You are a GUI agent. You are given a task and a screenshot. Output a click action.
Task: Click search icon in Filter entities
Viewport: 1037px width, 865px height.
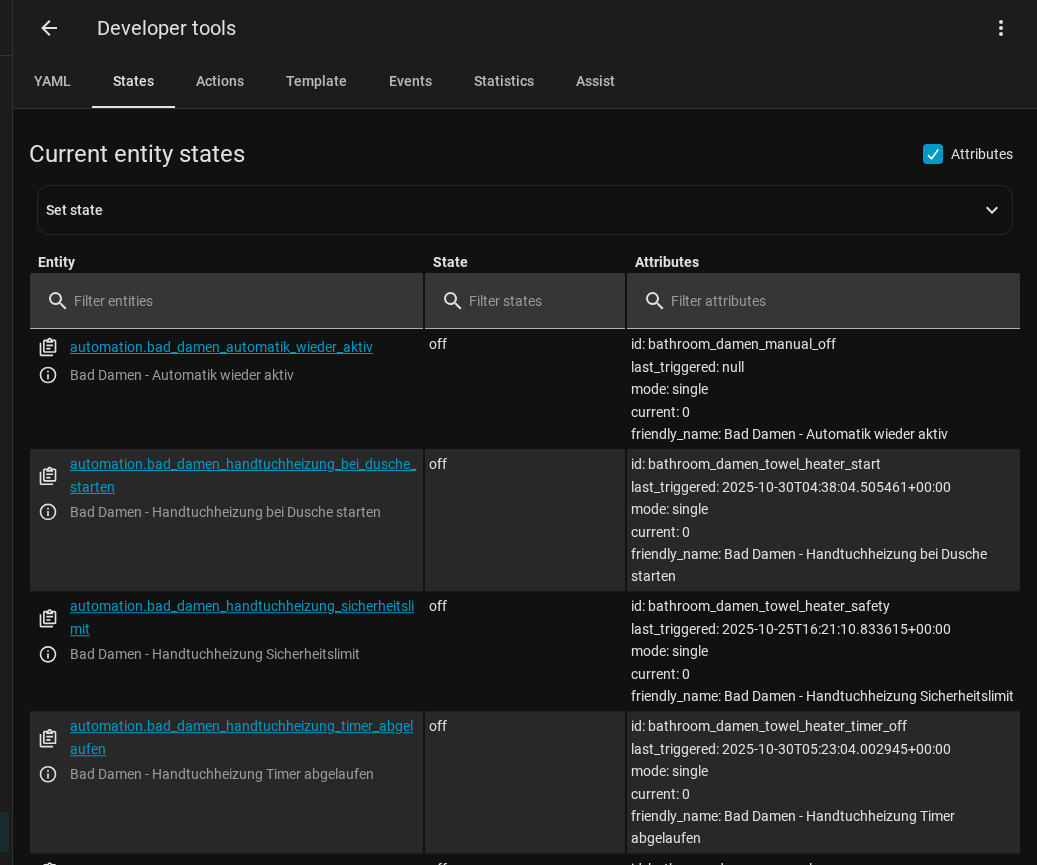[x=58, y=301]
